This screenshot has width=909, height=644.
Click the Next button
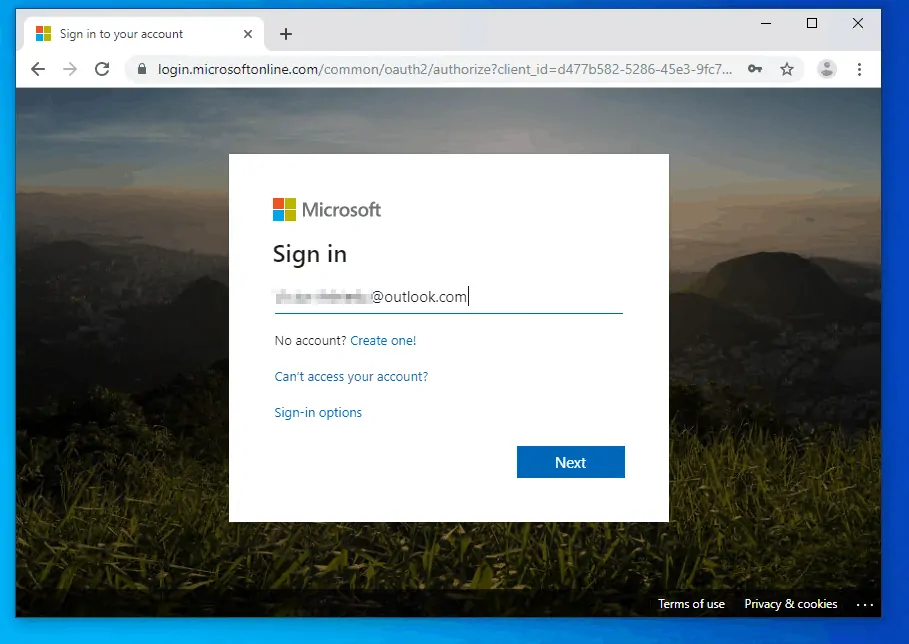(570, 462)
